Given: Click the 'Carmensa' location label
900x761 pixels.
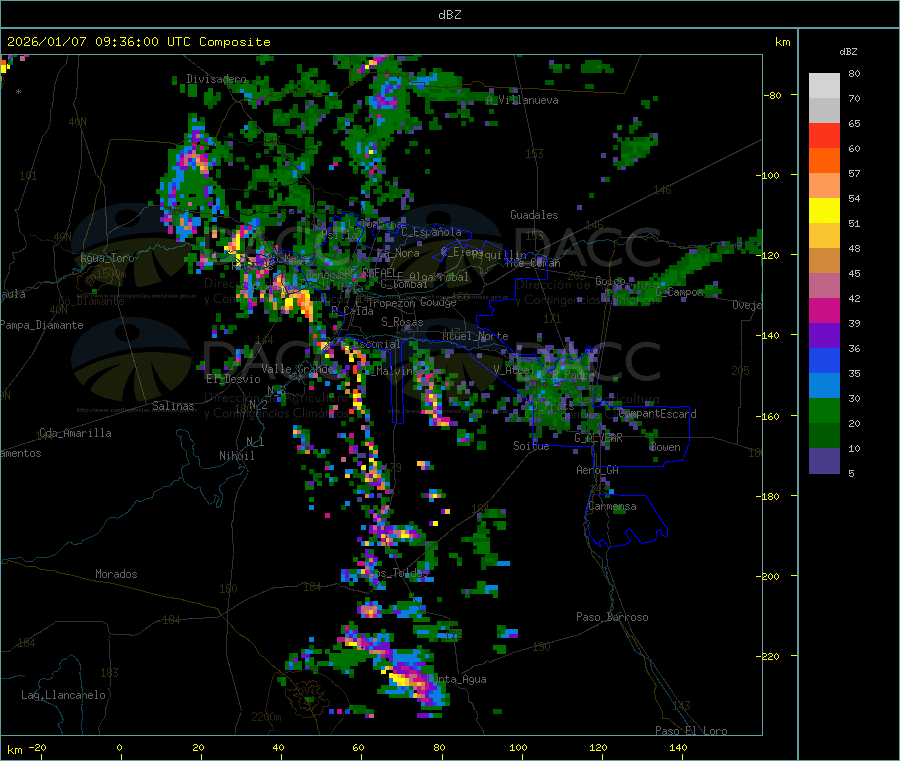Looking at the screenshot, I should click(x=612, y=506).
